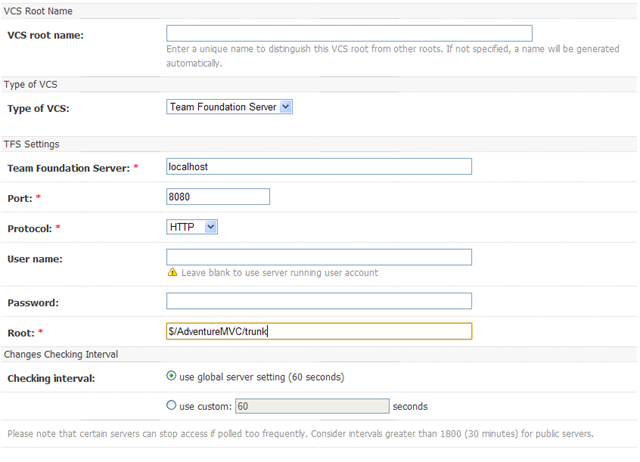
Task: Select use global server setting radio button
Action: click(x=171, y=376)
